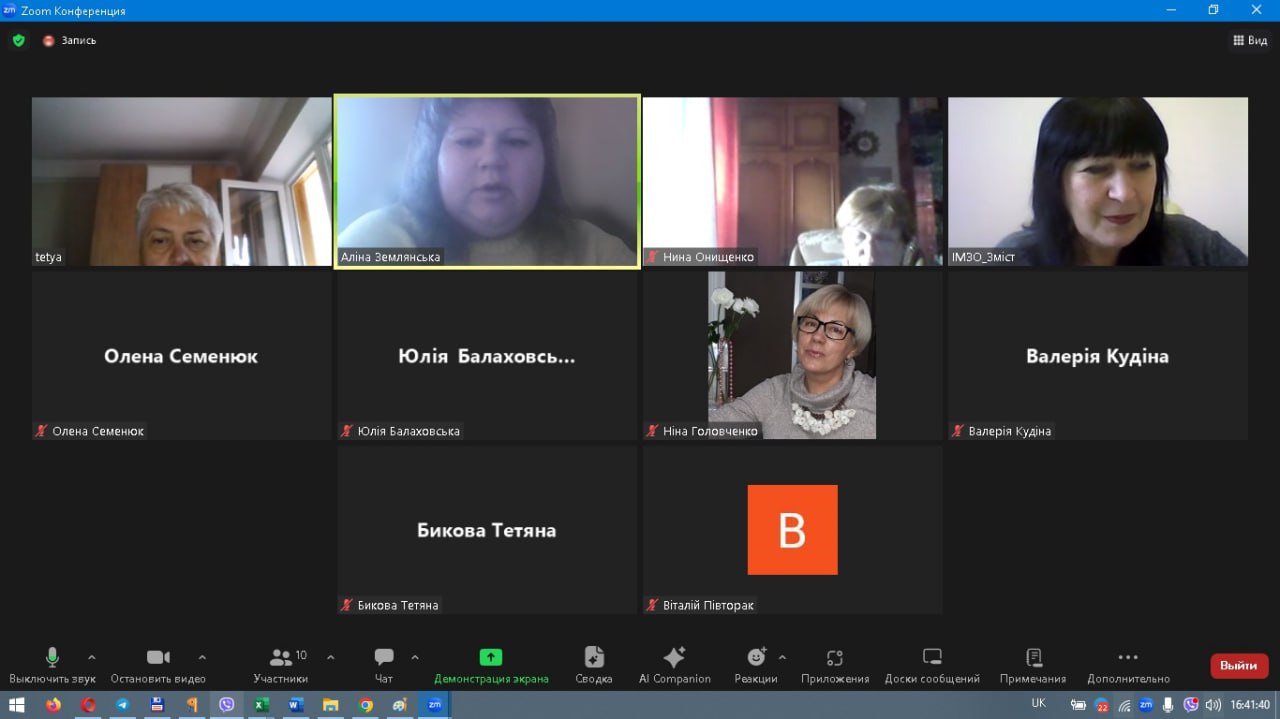Viewport: 1280px width, 719px height.
Task: Leave the meeting with Выйти button
Action: (x=1239, y=666)
